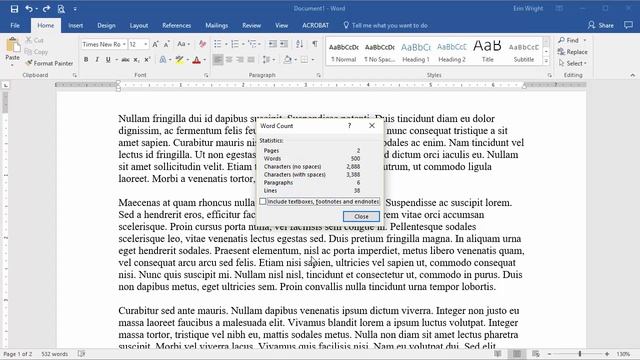Open Font dialog box launcher

(206, 76)
